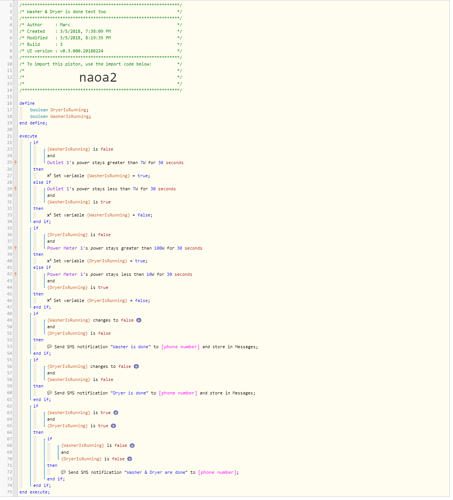Click the define keyword on line 16
The image size is (453, 500).
27,104
